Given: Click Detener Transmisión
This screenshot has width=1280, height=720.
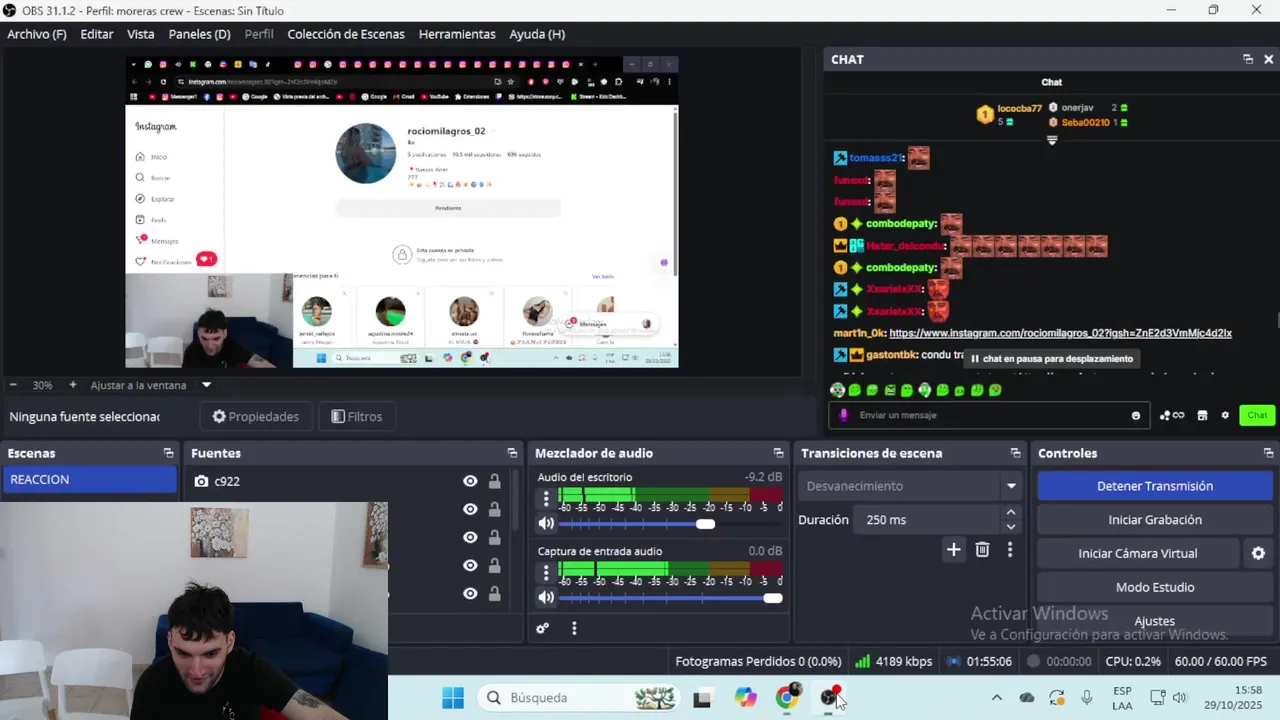Looking at the screenshot, I should [x=1155, y=486].
